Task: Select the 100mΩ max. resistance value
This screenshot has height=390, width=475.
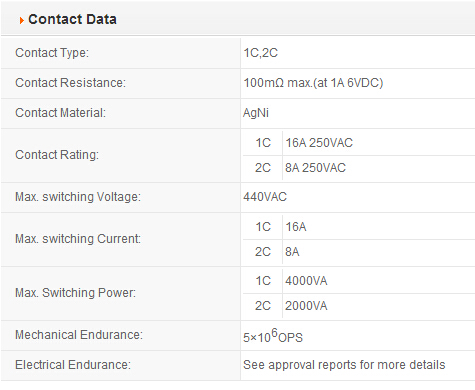Action: pyautogui.click(x=313, y=83)
